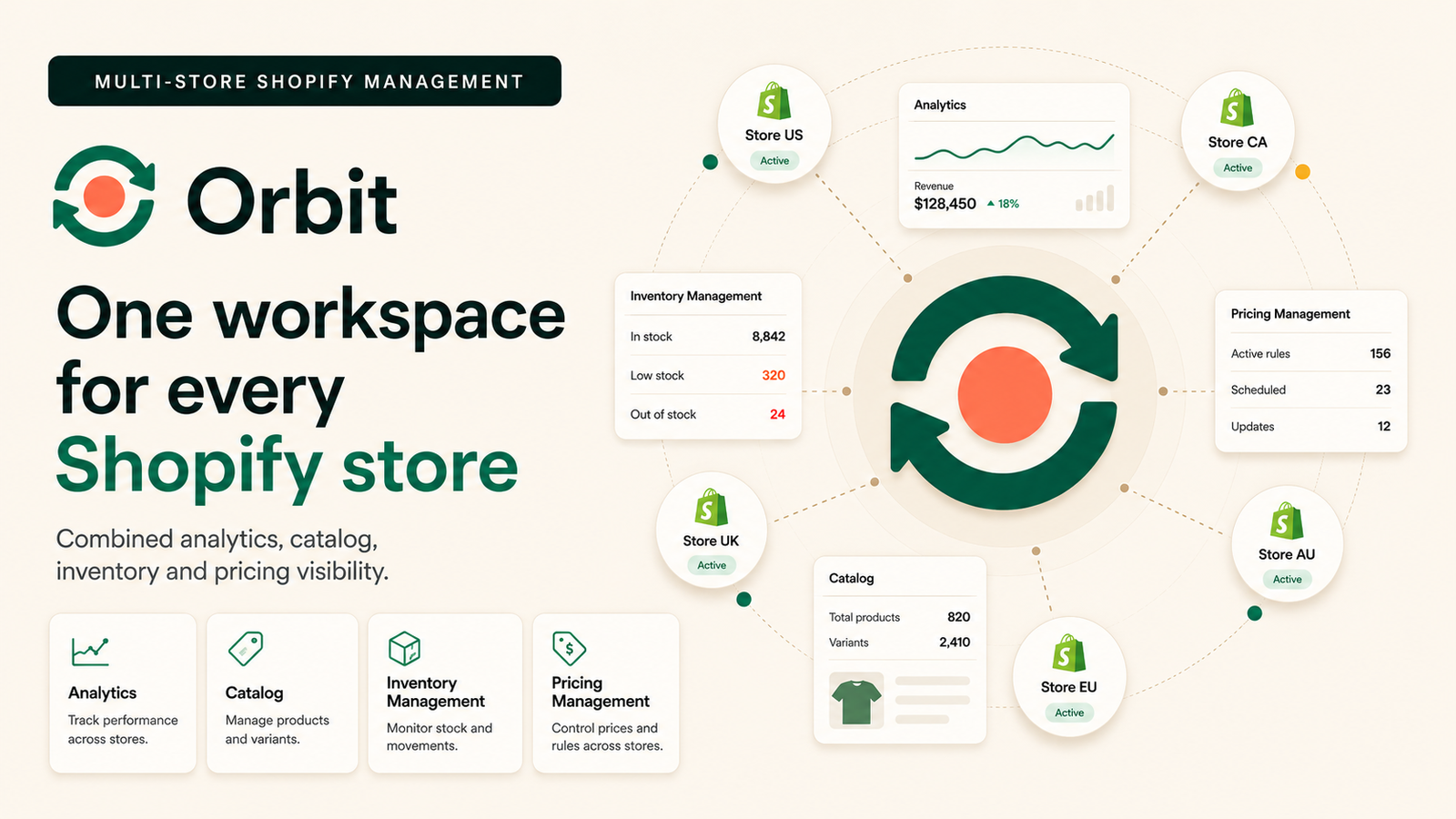Click the Pricing Management price tag icon
1456x819 pixels.
[x=569, y=649]
